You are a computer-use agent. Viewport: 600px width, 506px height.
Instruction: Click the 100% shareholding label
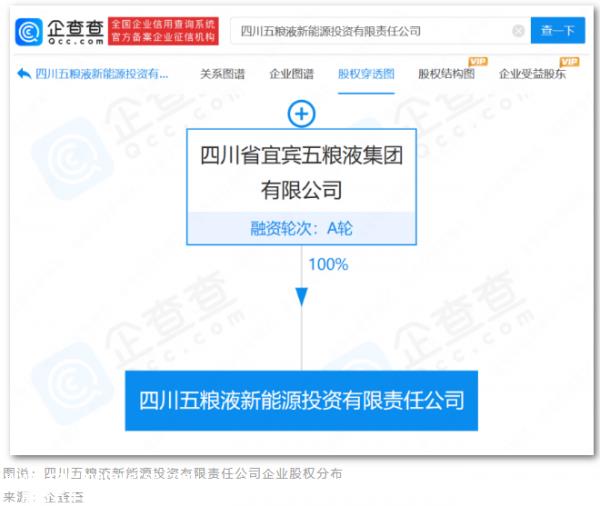click(x=328, y=264)
